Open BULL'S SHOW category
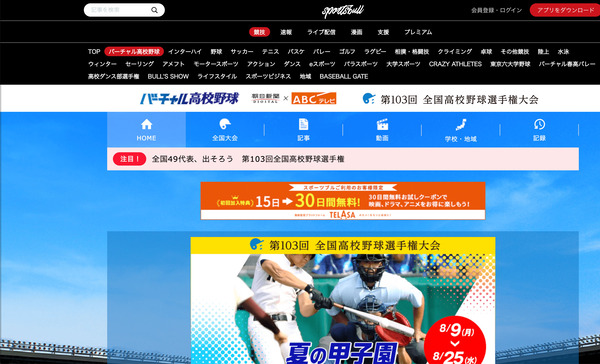 pos(168,76)
